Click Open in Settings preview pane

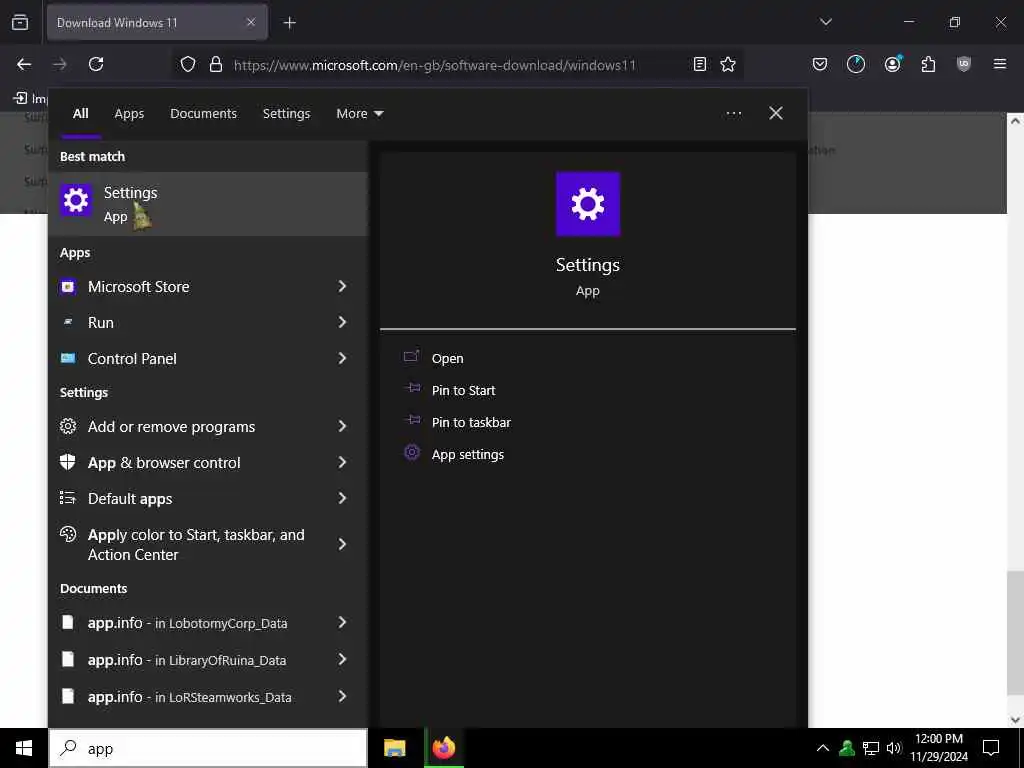click(447, 359)
